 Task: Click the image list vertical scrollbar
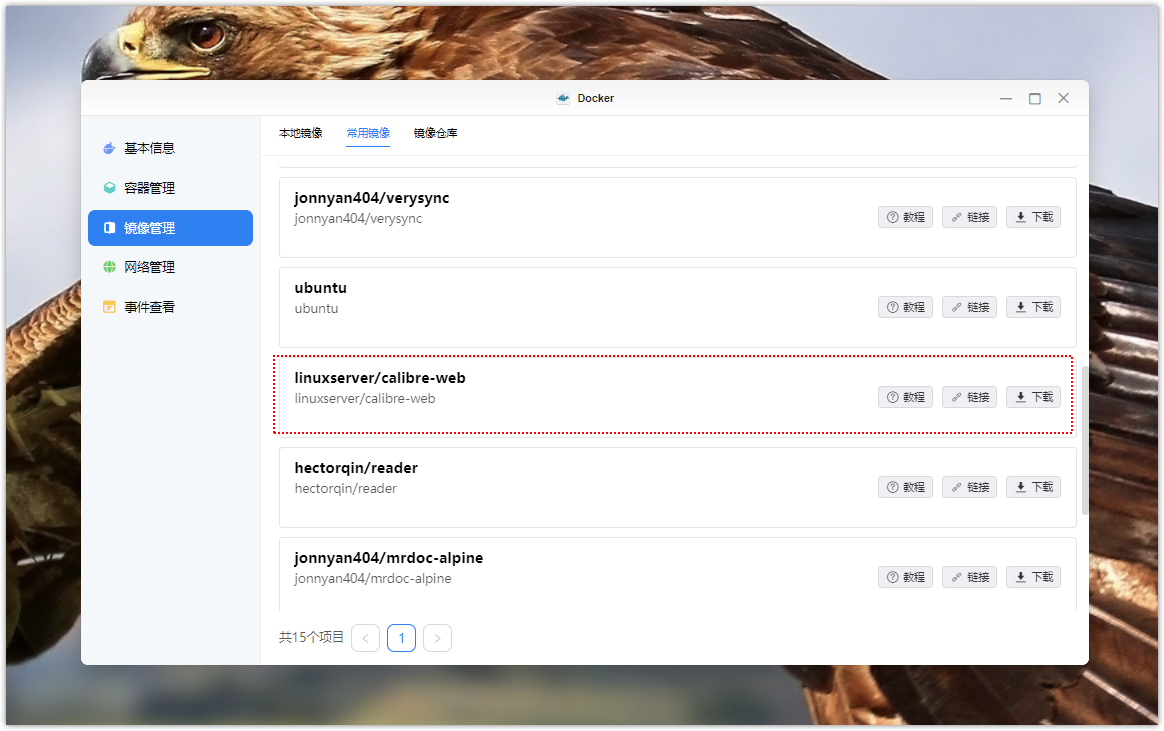click(x=1085, y=440)
